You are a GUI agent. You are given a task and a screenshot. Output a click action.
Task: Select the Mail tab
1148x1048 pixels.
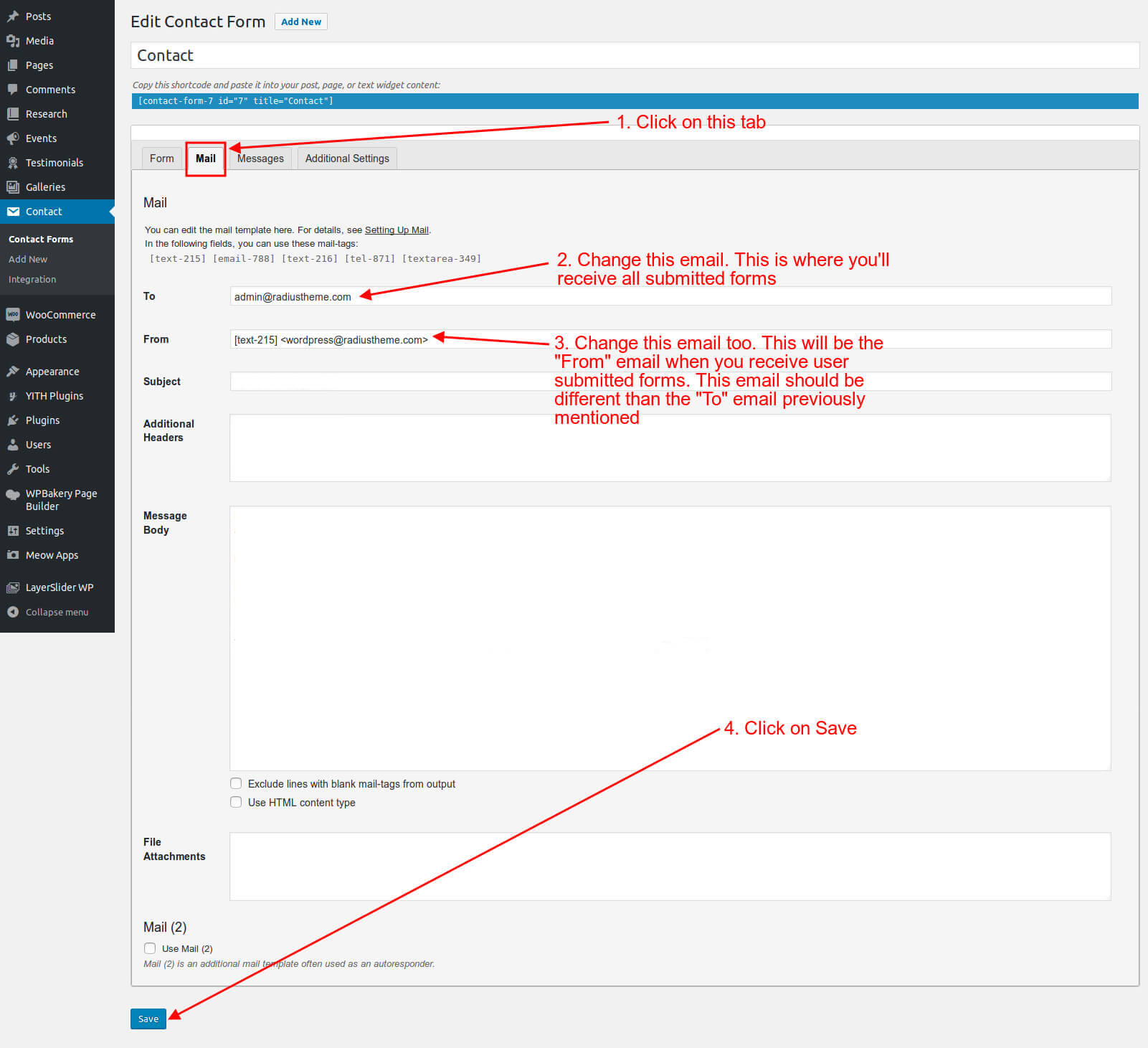[206, 159]
